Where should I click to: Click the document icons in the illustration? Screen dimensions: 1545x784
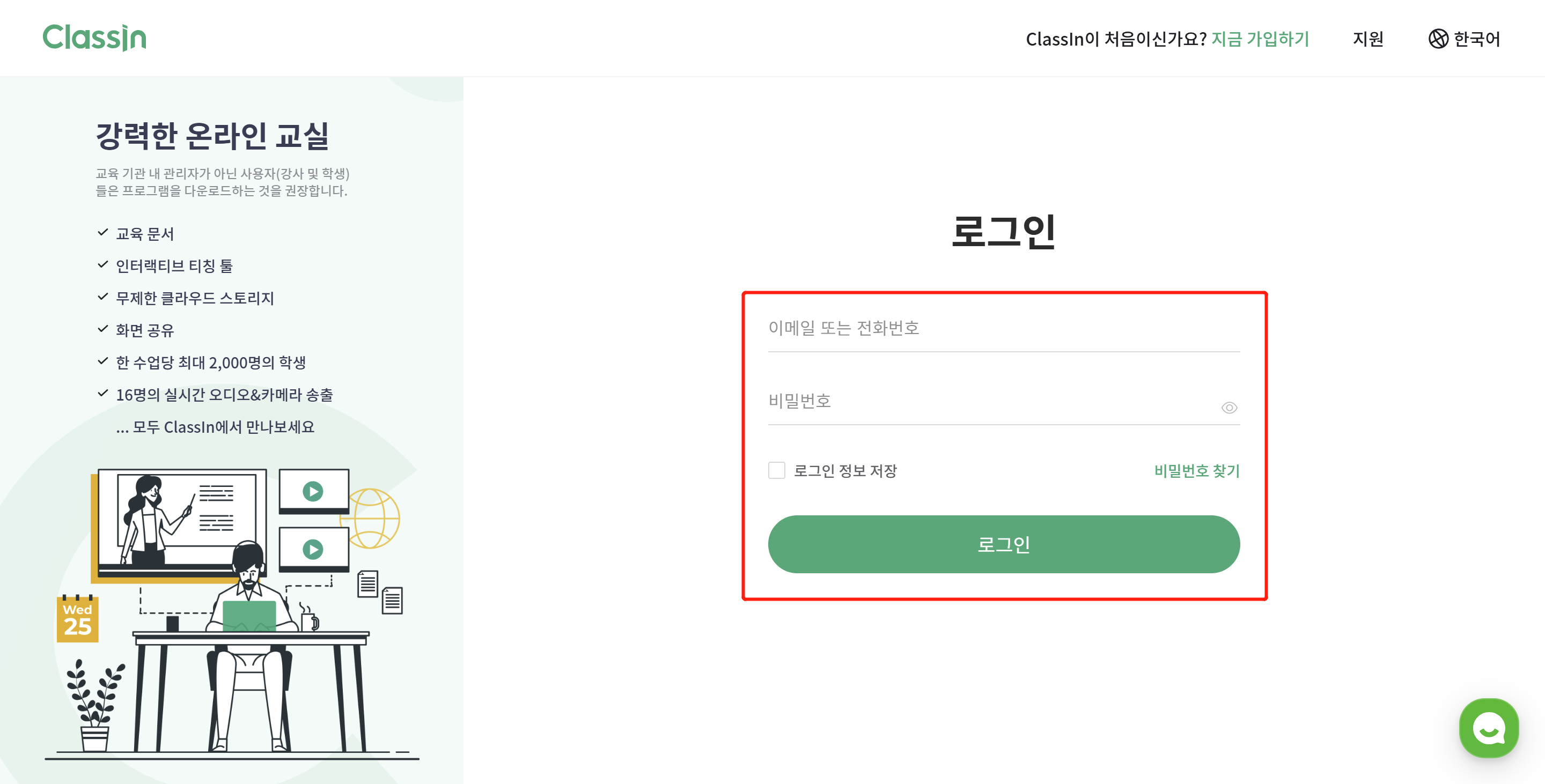click(x=380, y=592)
